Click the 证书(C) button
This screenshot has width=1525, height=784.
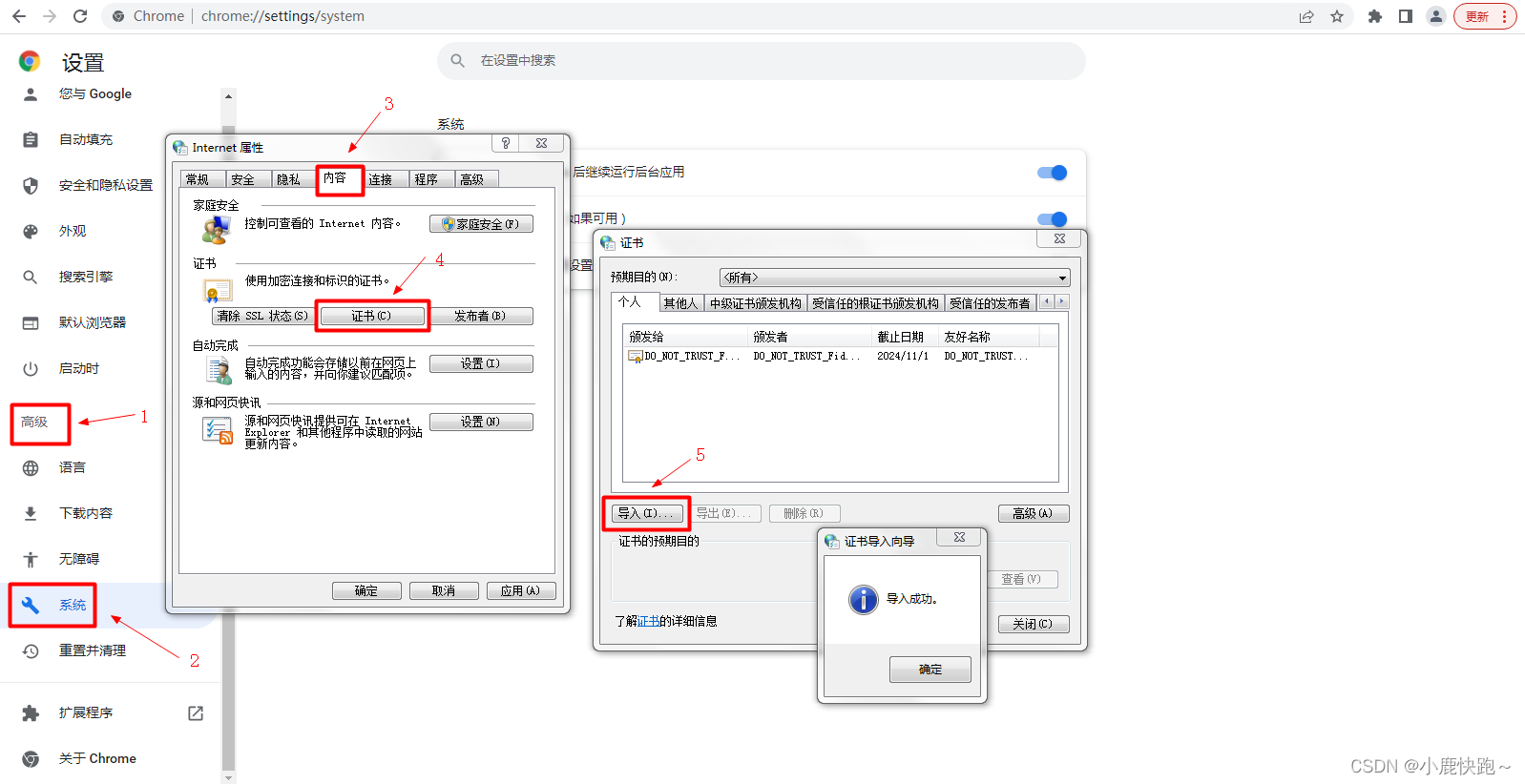click(x=372, y=316)
